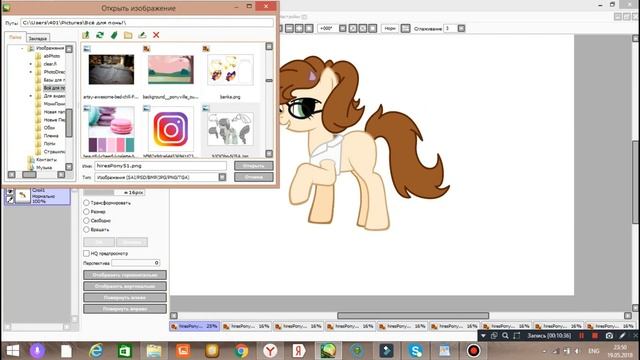Viewport: 640px width, 360px height.
Task: Open the stabilizer value dropdown
Action: (x=461, y=28)
